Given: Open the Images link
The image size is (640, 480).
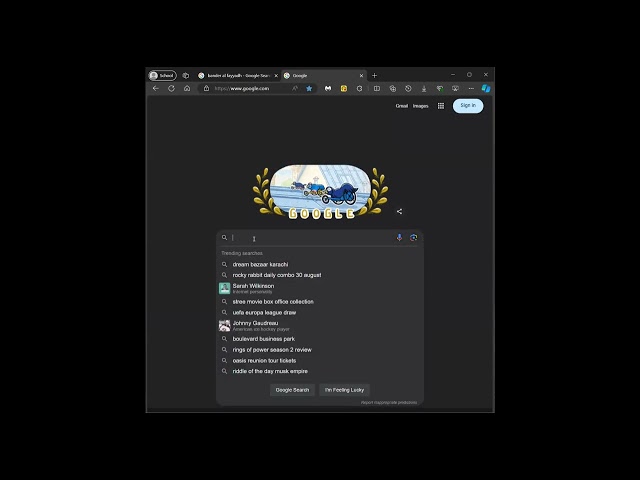Looking at the screenshot, I should coord(420,106).
